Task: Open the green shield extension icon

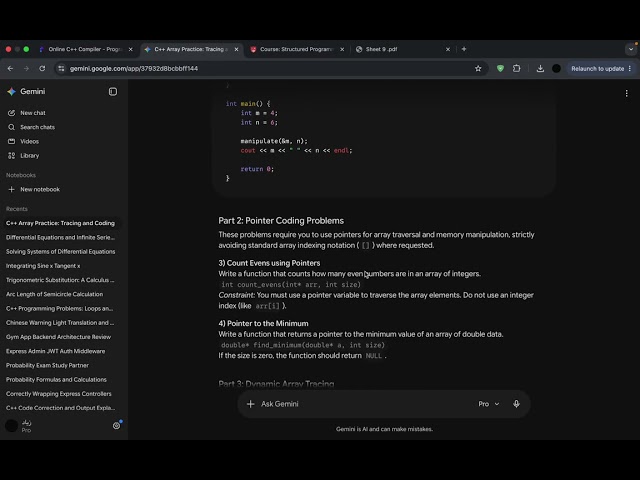Action: pyautogui.click(x=500, y=69)
